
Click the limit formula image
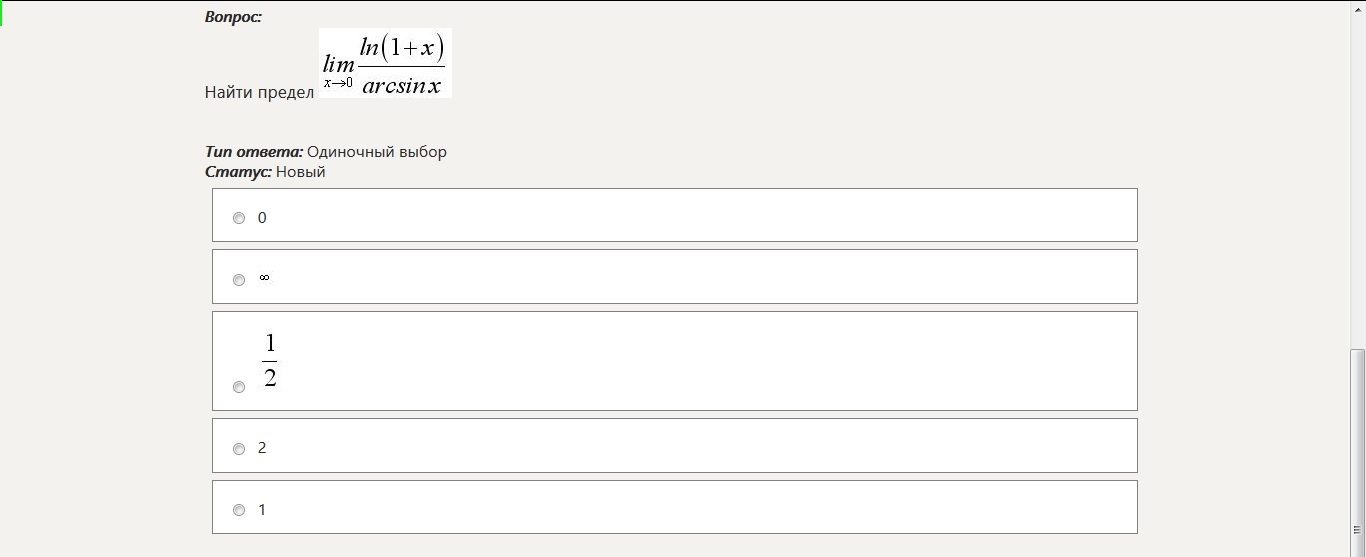(x=385, y=63)
